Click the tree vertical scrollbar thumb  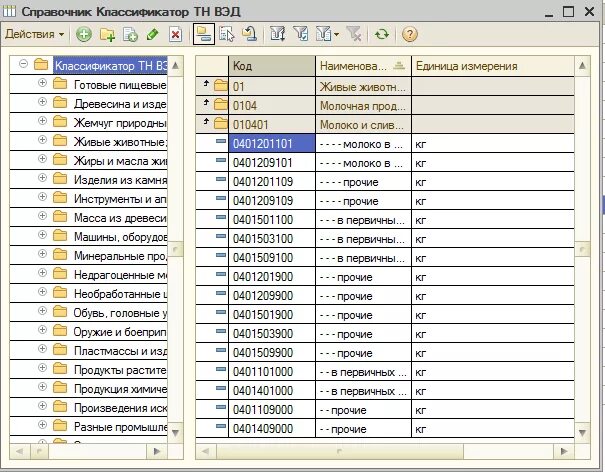click(176, 249)
